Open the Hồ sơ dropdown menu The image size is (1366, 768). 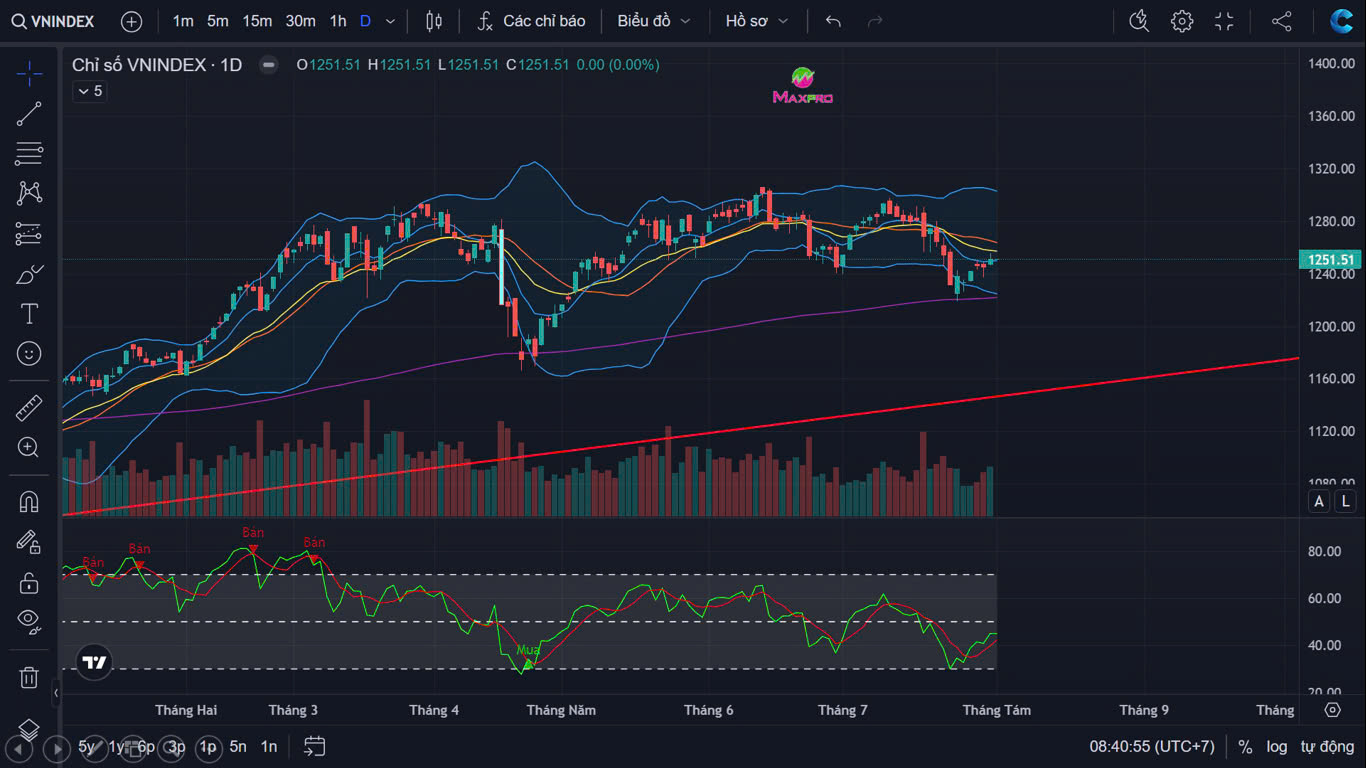(x=757, y=21)
